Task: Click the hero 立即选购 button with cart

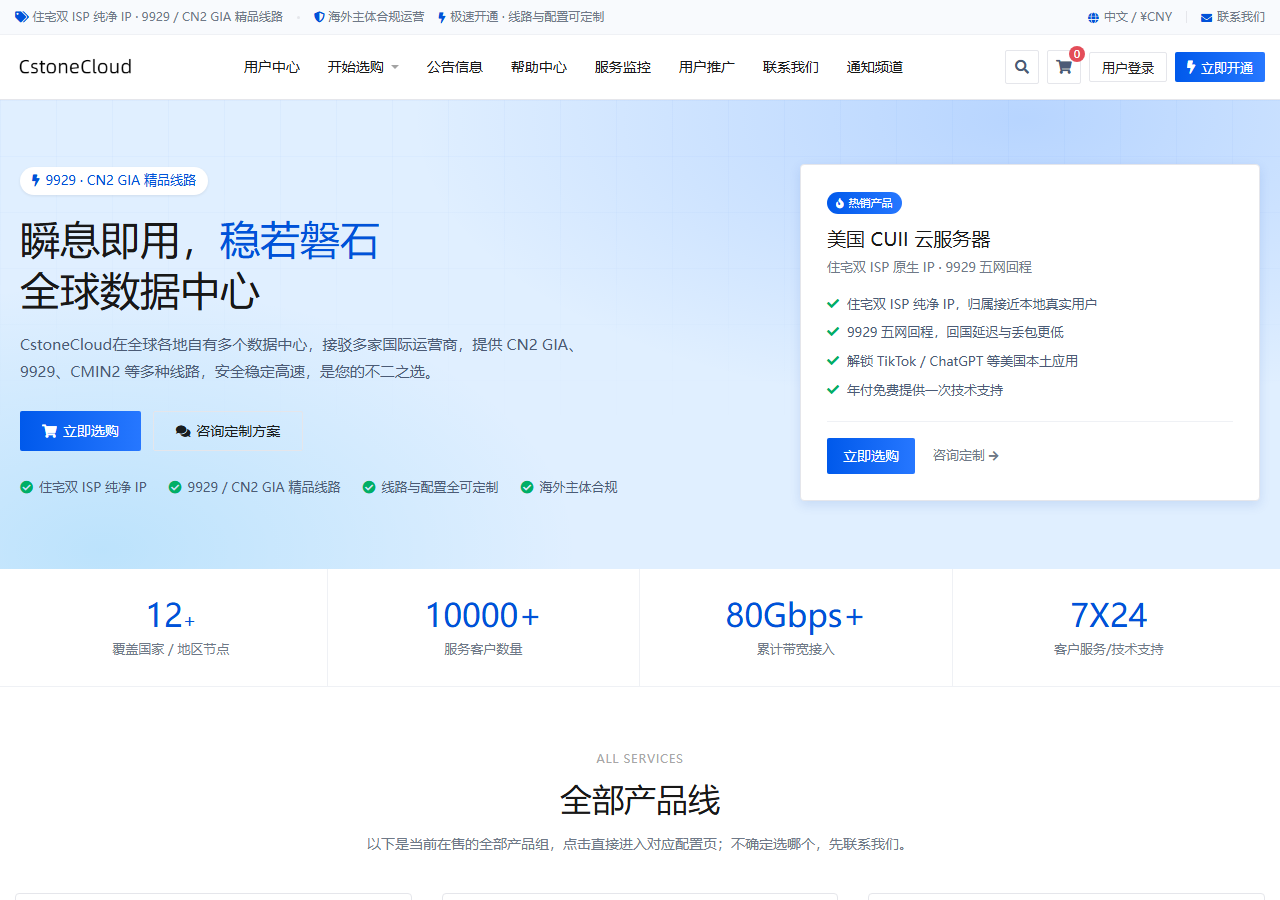Action: pos(80,431)
